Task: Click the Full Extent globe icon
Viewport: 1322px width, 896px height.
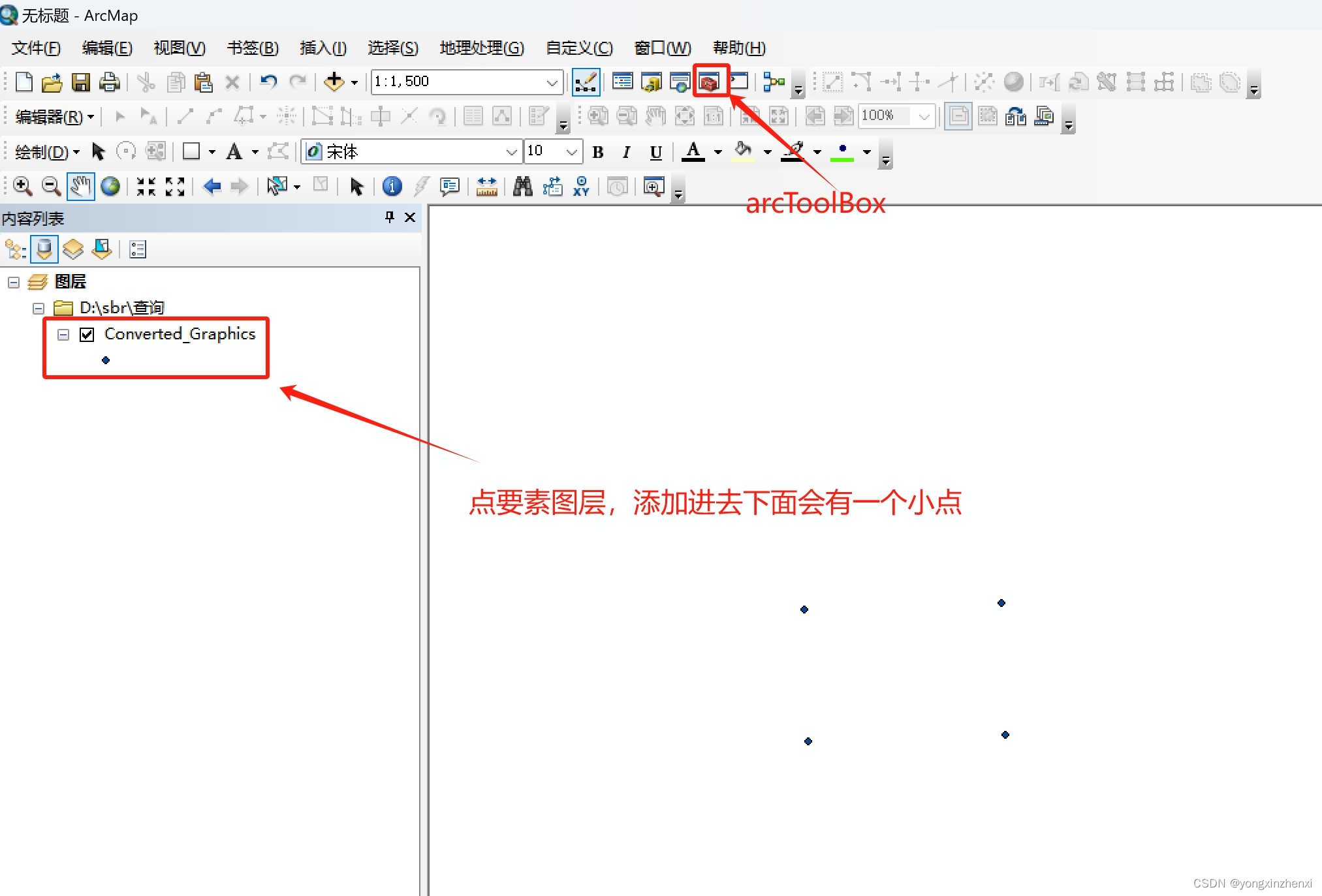Action: 110,187
